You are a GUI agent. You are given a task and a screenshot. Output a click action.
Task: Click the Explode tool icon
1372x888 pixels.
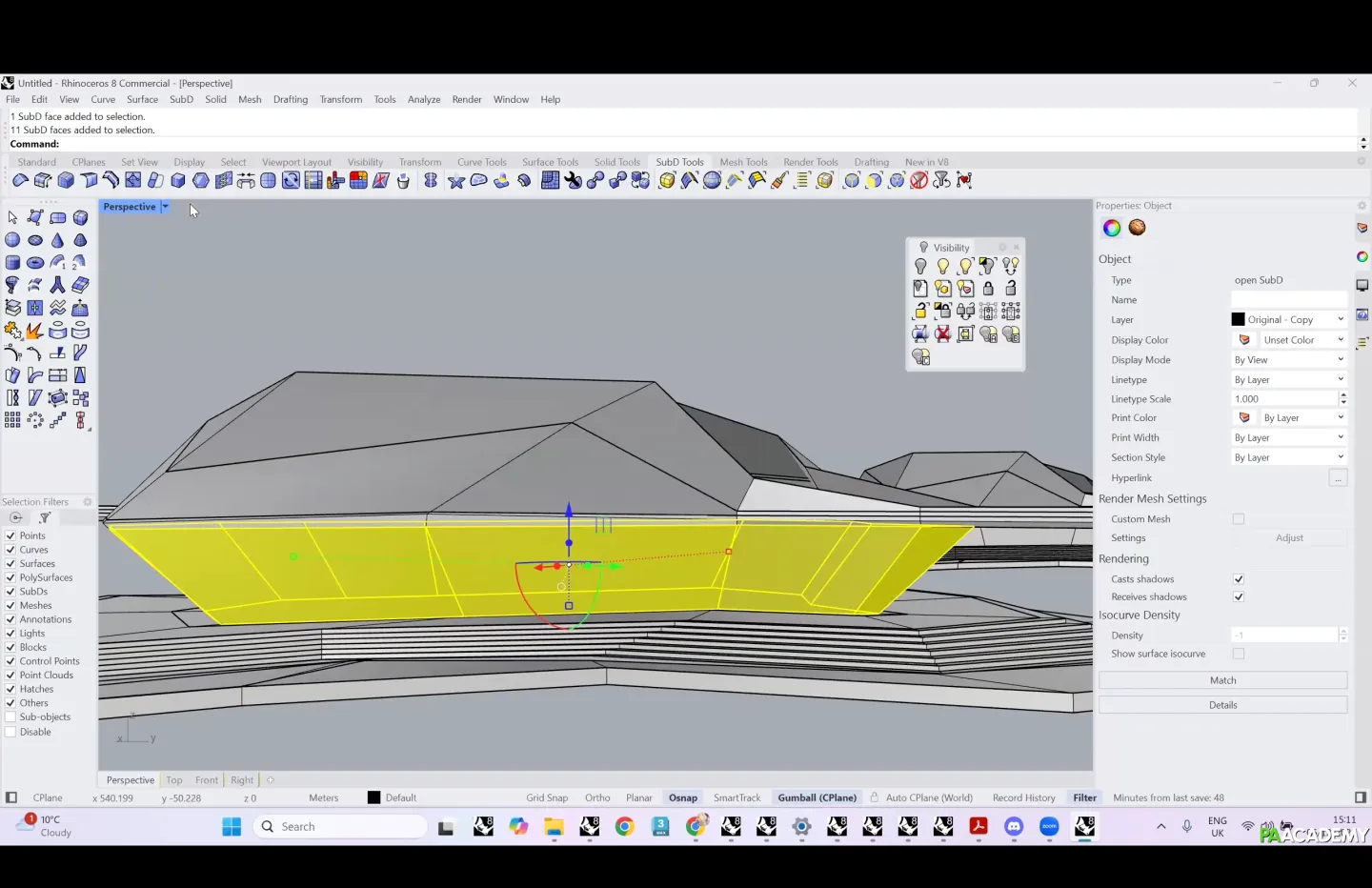(x=34, y=331)
